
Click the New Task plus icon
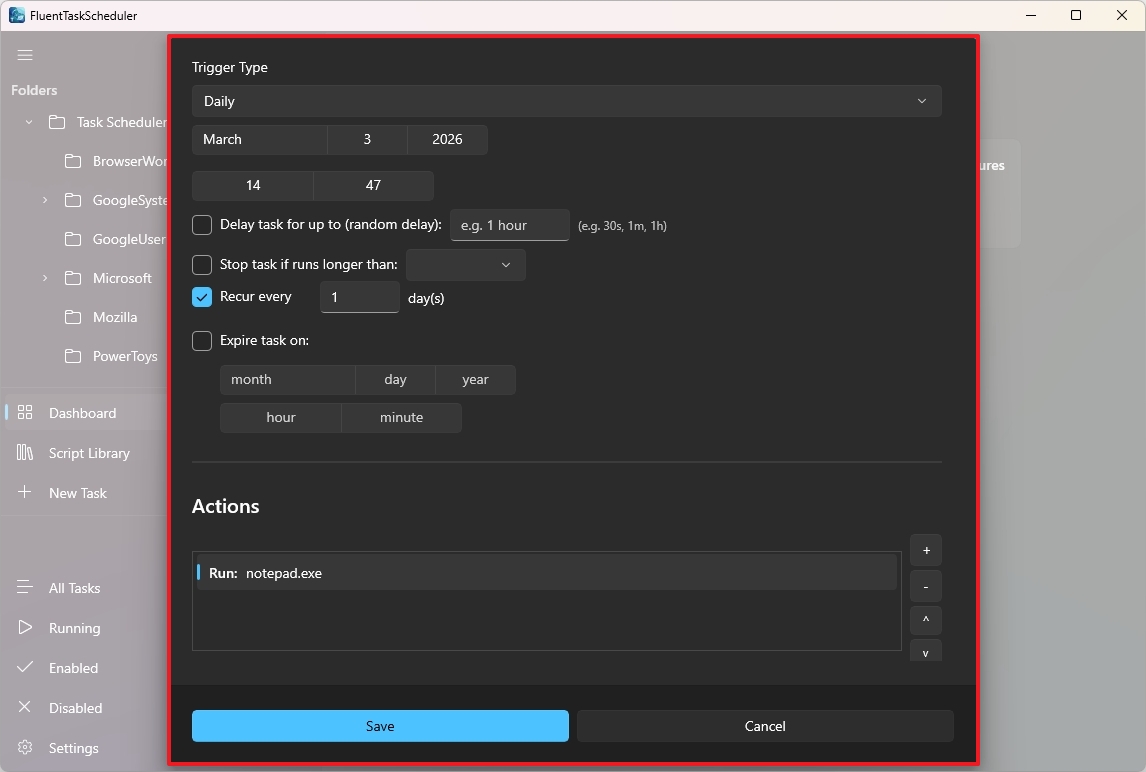tap(25, 492)
